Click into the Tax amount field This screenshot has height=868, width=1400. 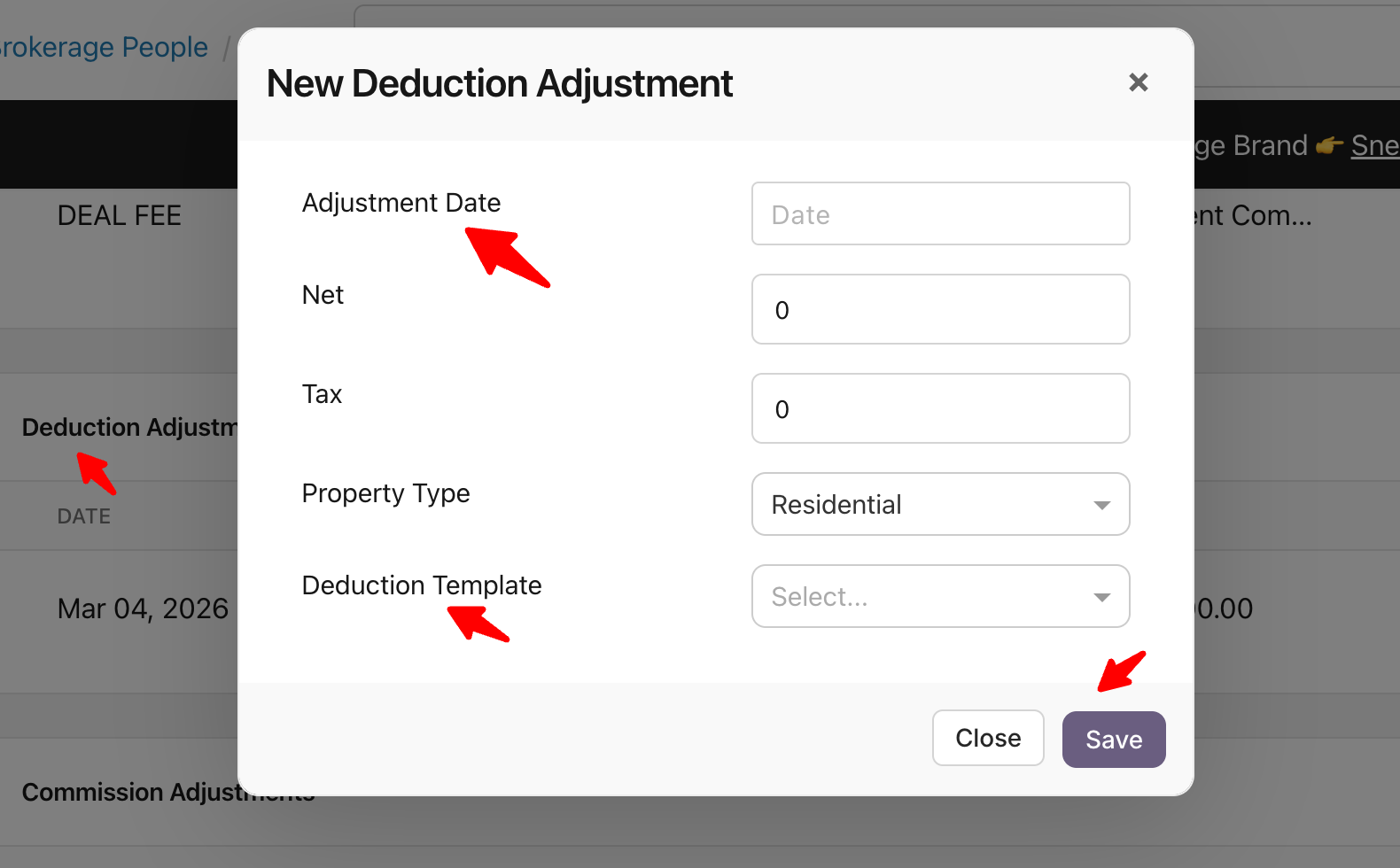pyautogui.click(x=940, y=409)
